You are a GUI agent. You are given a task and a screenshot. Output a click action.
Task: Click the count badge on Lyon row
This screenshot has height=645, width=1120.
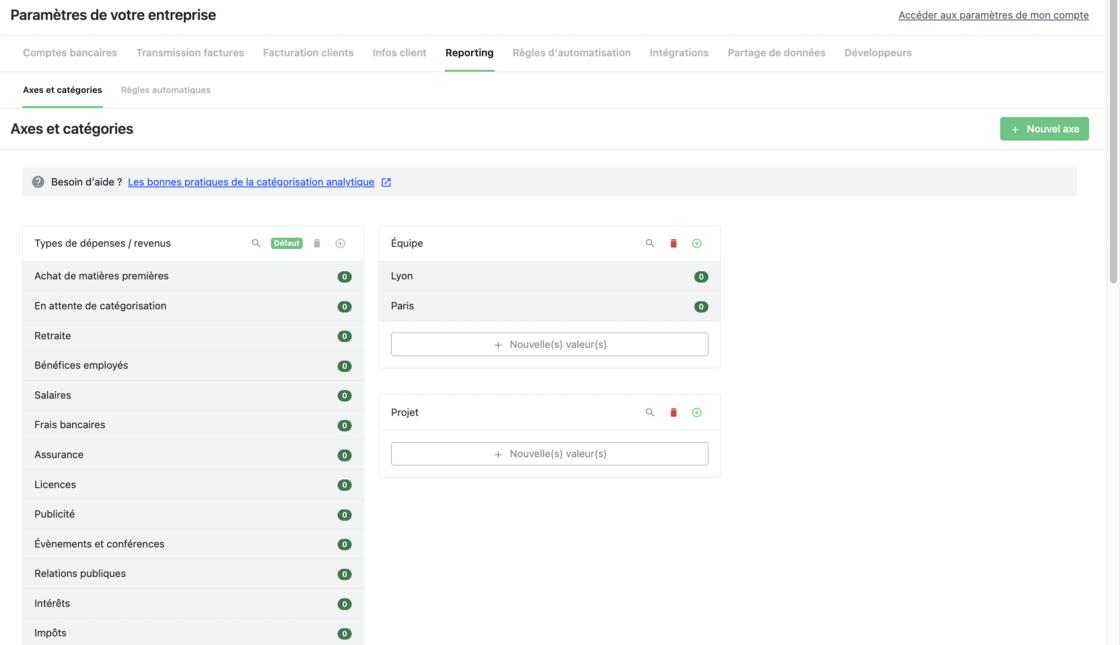coord(701,277)
